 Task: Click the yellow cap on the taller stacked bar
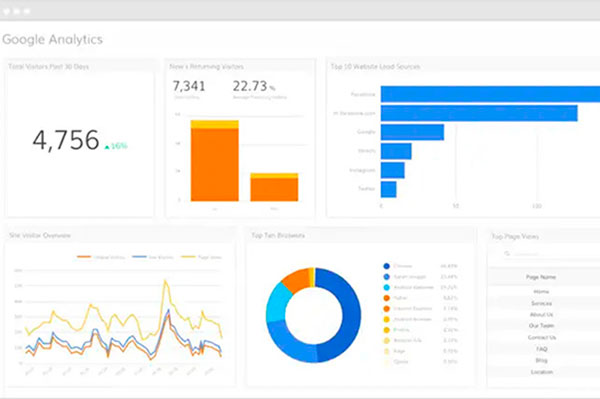point(215,124)
